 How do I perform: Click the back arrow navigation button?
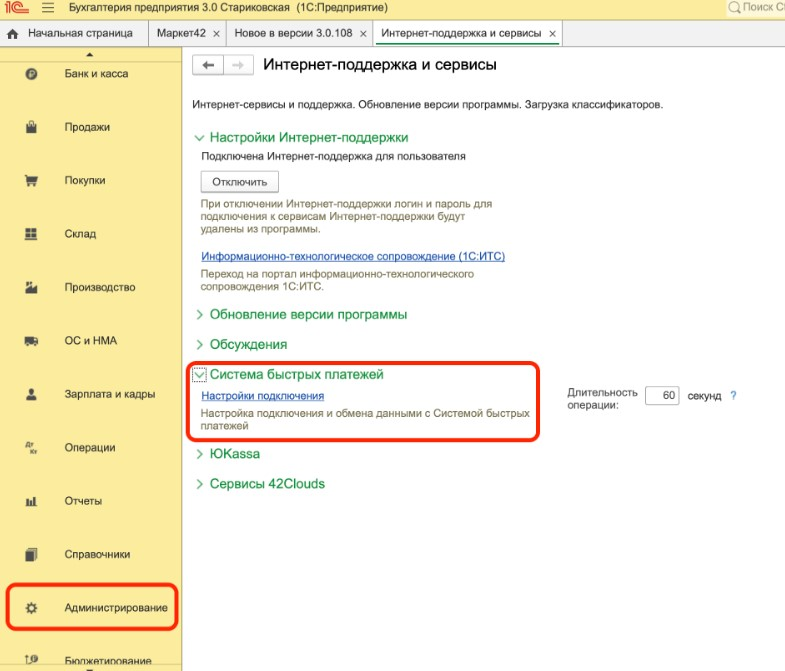tap(208, 65)
